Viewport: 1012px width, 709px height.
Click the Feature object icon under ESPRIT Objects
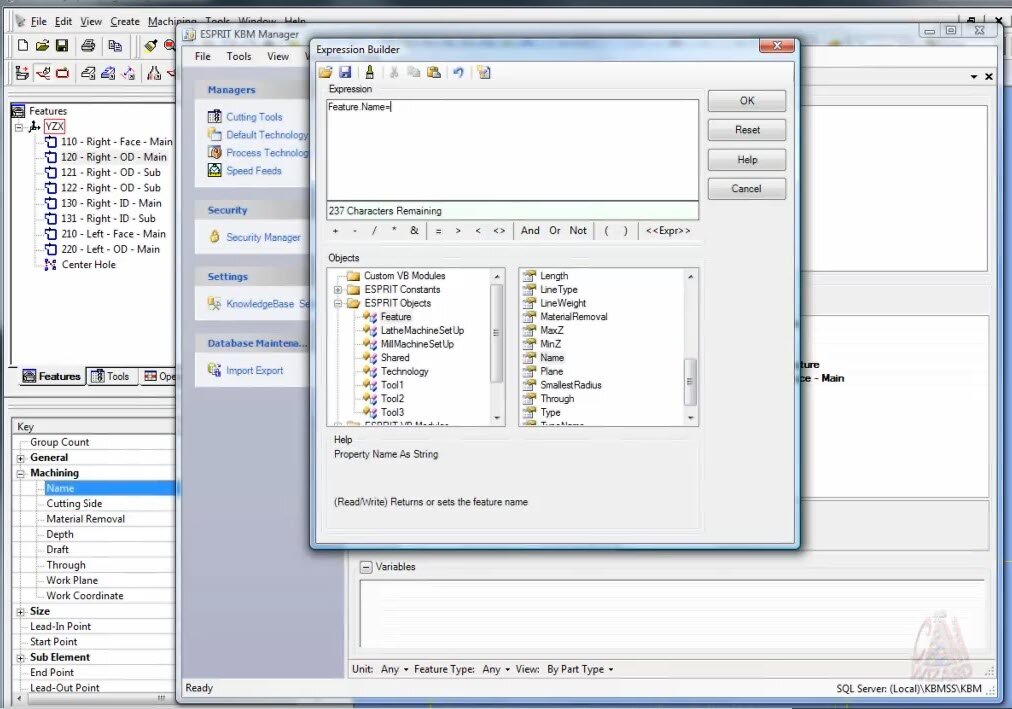370,317
